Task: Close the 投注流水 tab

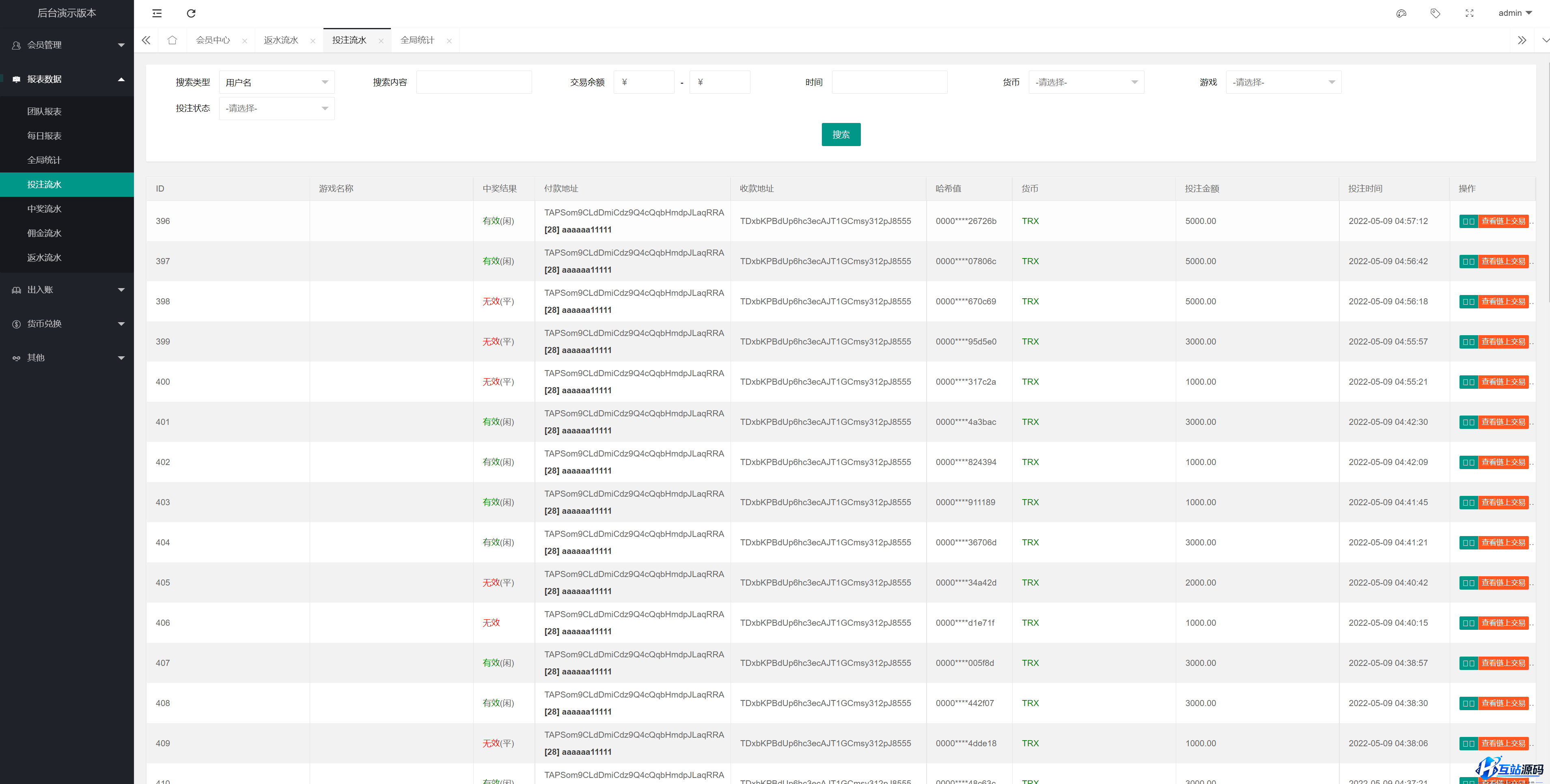Action: tap(381, 41)
